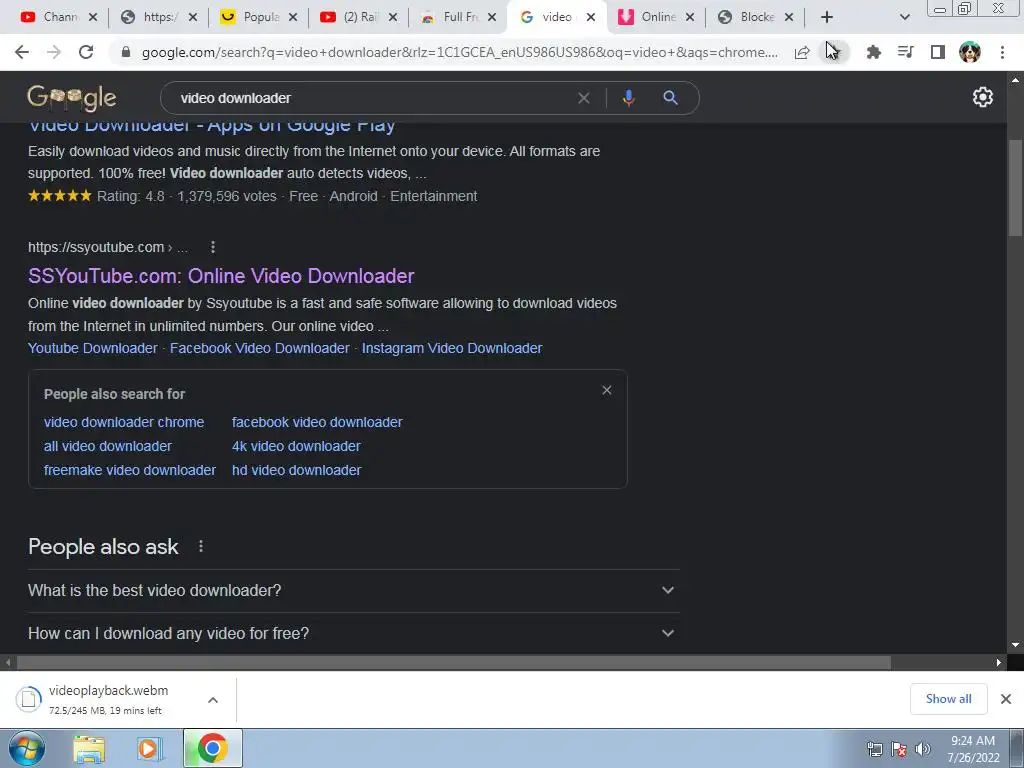
Task: Open the Instagram Video Downloader sitelink
Action: click(452, 348)
